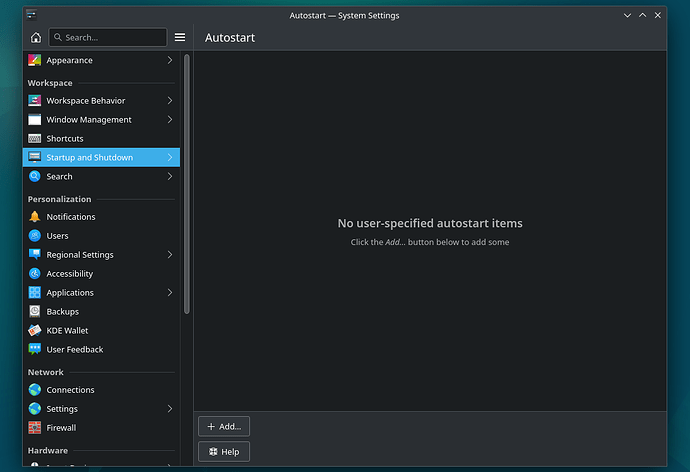
Task: Click the Notifications bell icon
Action: tap(34, 217)
